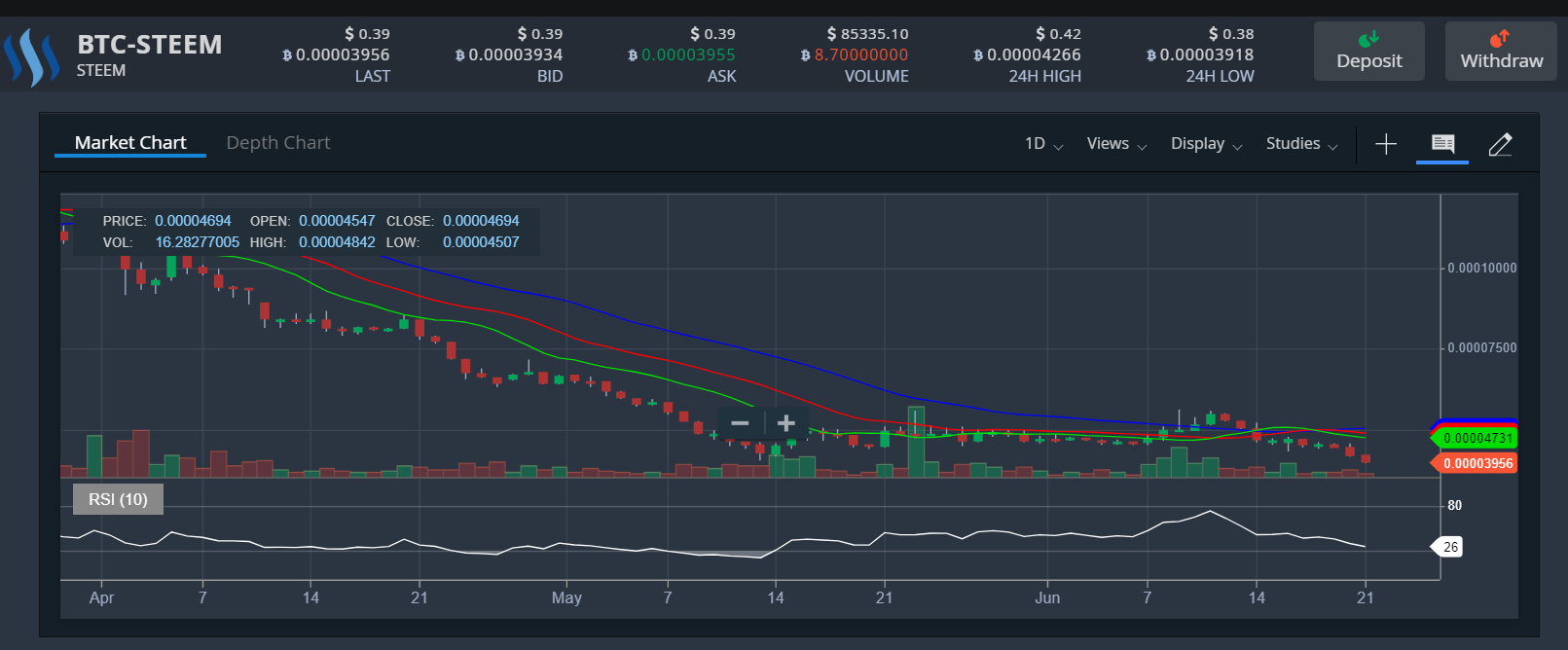This screenshot has width=1568, height=650.
Task: Click the $ 85335.10 volume in dollars
Action: pos(867,34)
